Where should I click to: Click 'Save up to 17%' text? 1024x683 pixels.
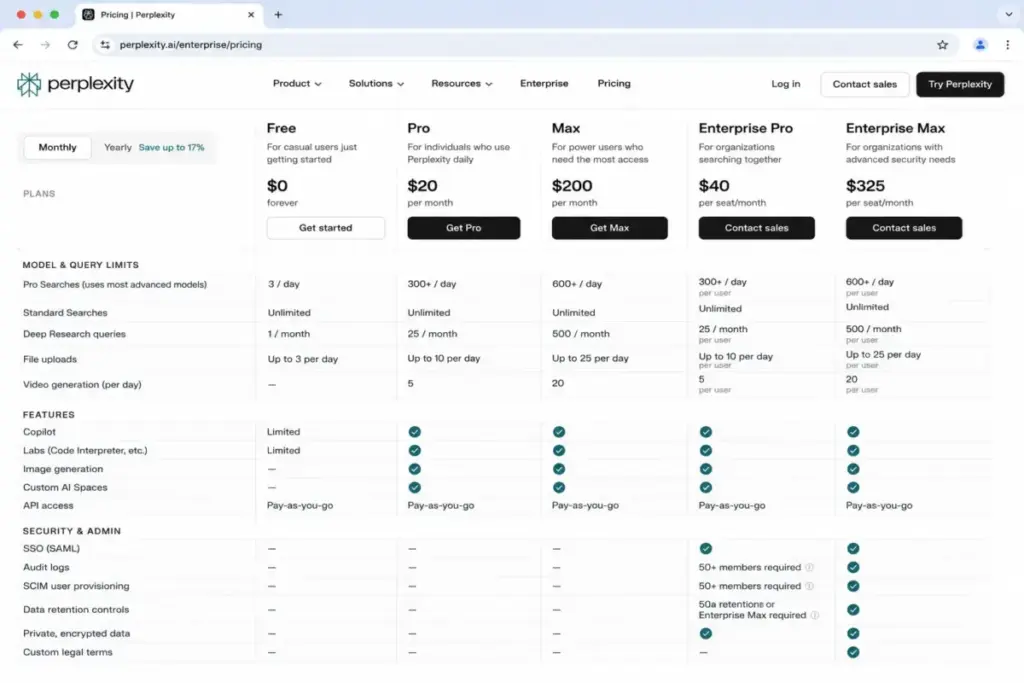[171, 148]
